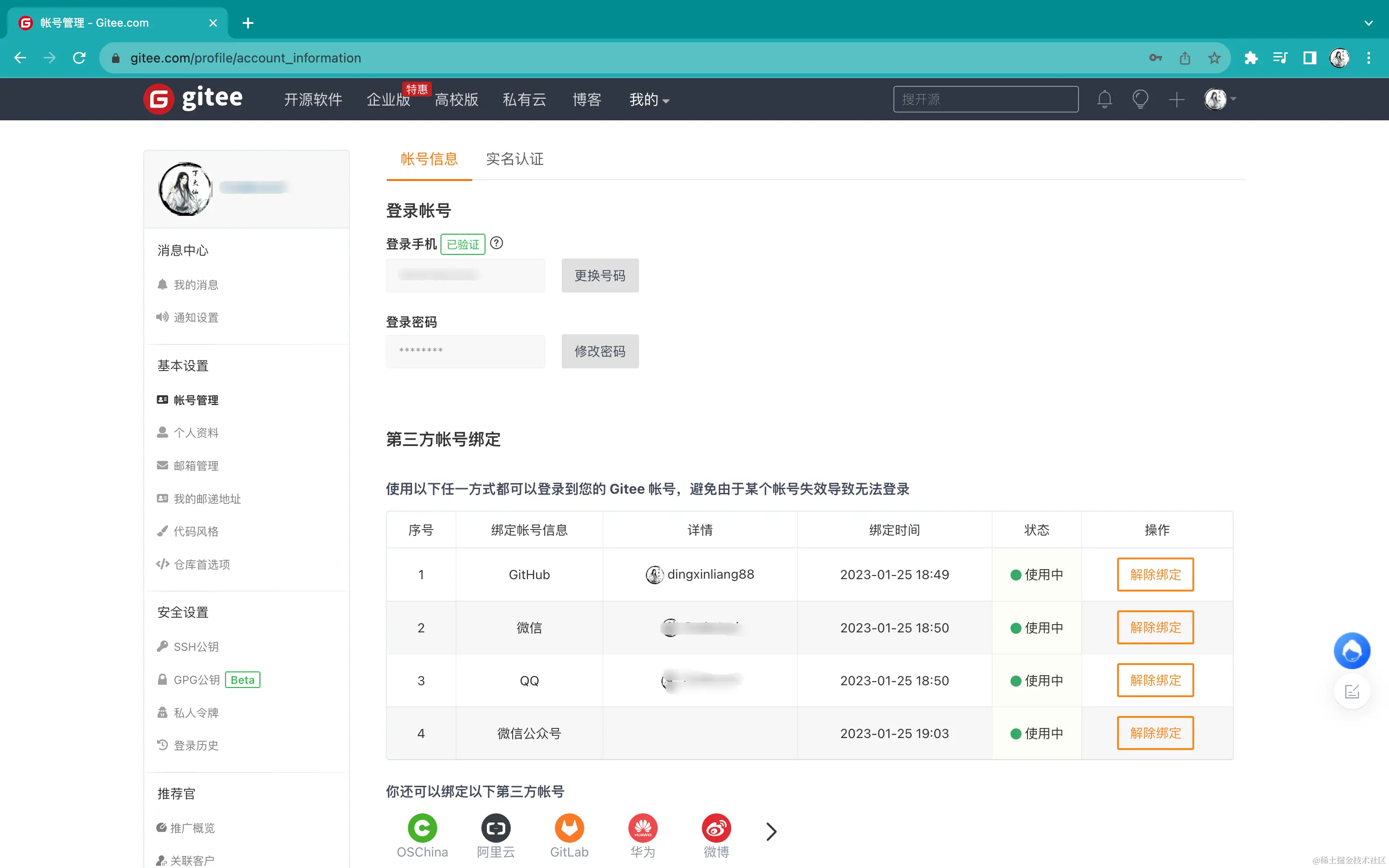The width and height of the screenshot is (1389, 868).
Task: Show more third-party accounts with right chevron
Action: point(771,831)
